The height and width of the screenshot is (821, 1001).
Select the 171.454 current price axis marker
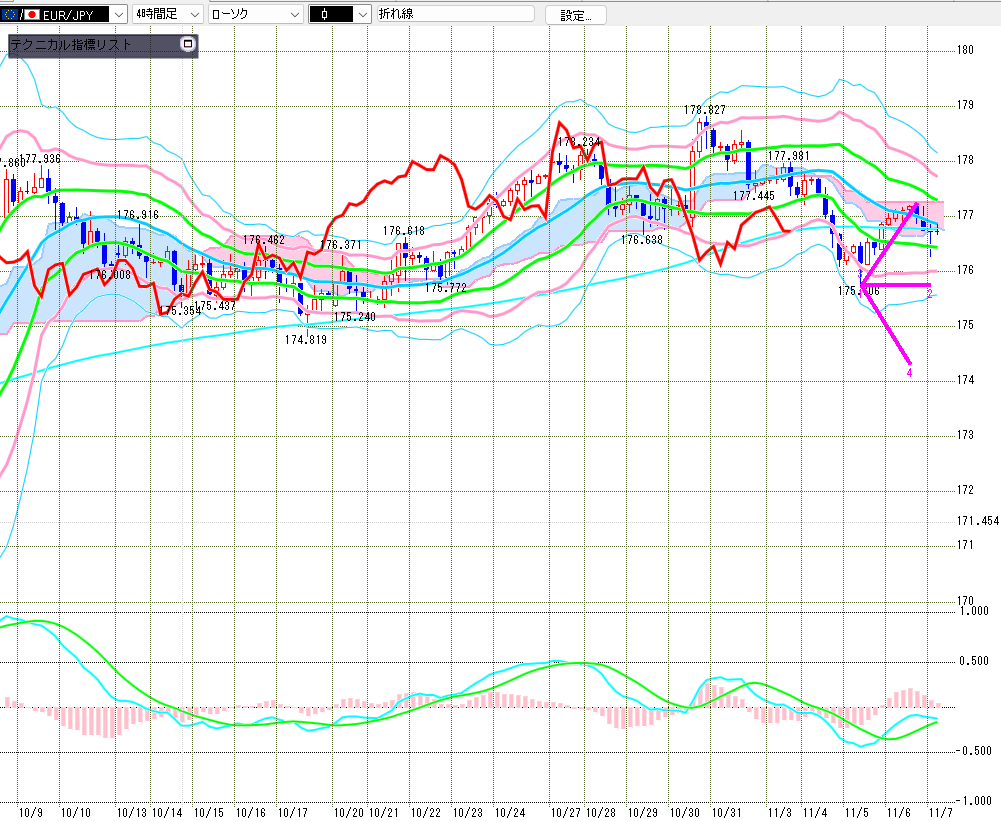[977, 521]
